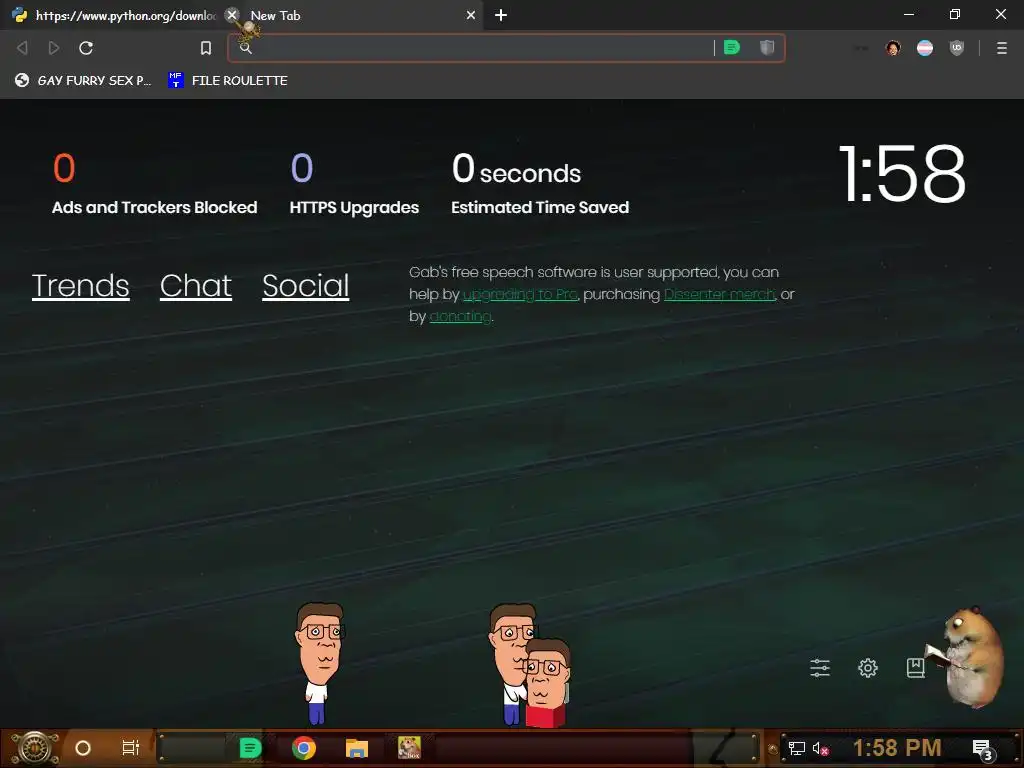Screen dimensions: 1024x768
Task: Open the user profile avatar icon
Action: point(893,48)
